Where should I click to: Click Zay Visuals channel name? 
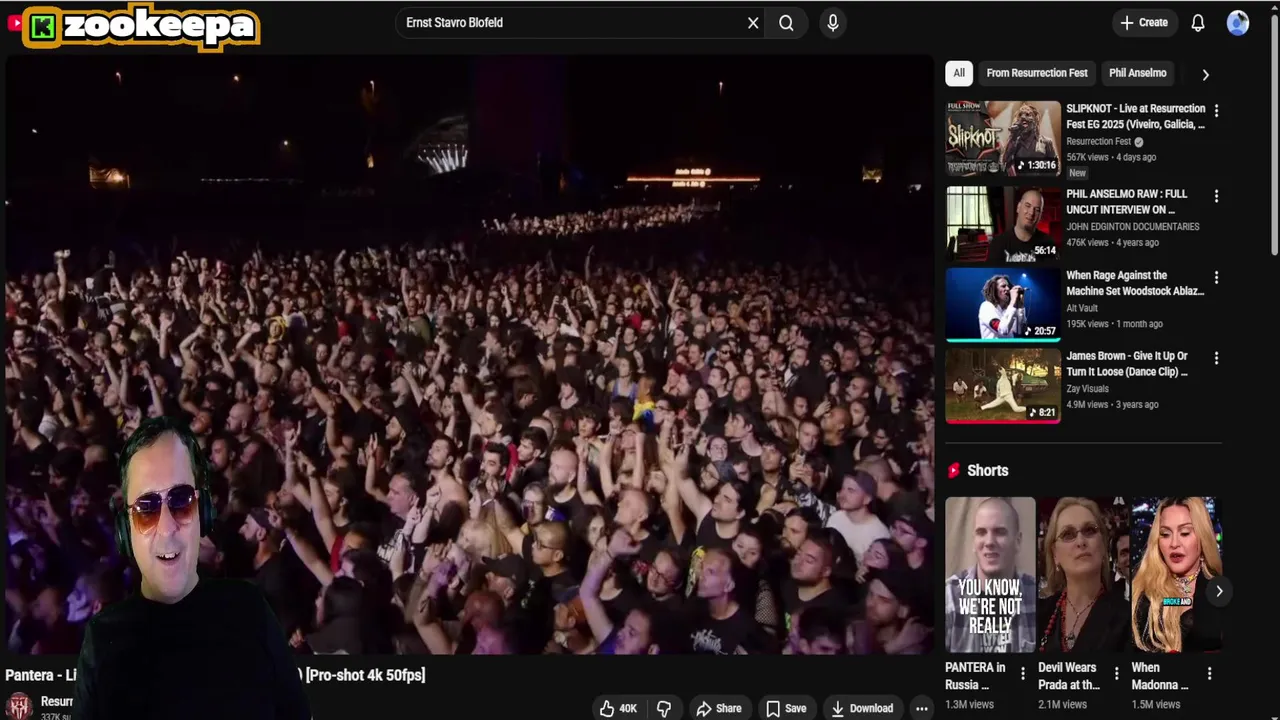click(1086, 389)
